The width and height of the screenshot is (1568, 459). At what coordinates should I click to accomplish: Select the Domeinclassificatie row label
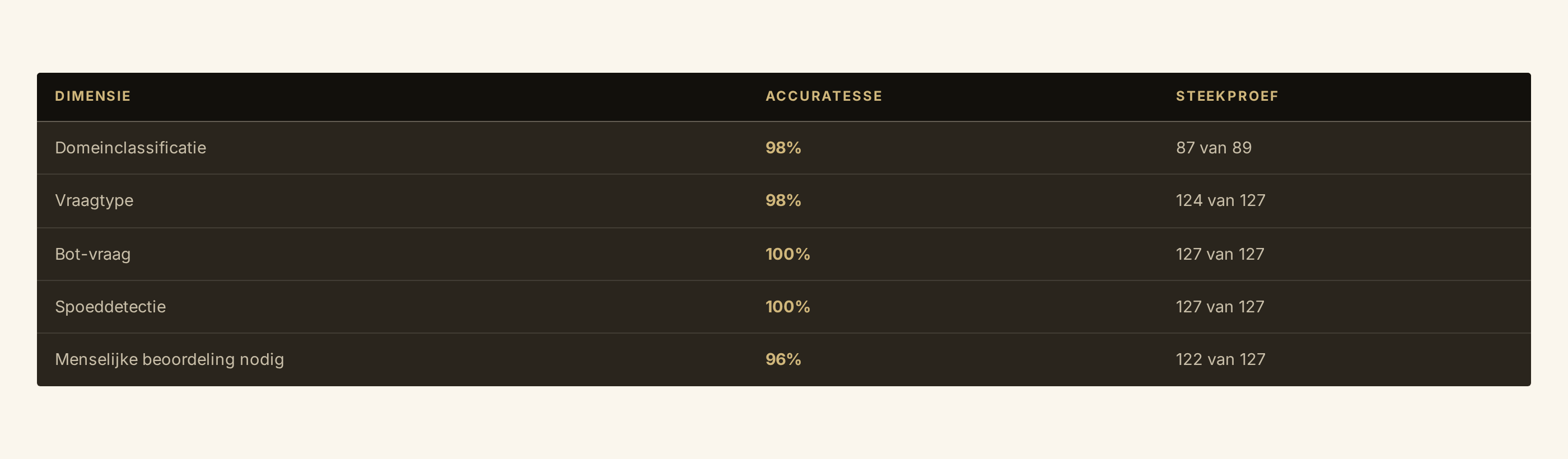(130, 148)
